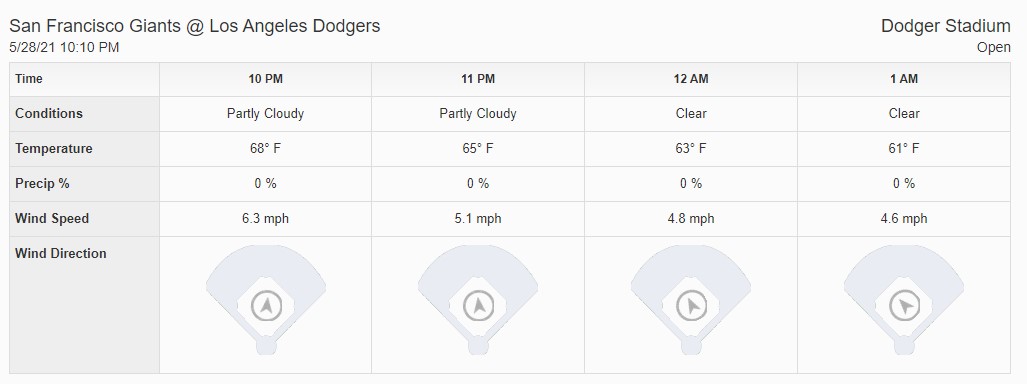Select the 1 AM baseball field diagram
The width and height of the screenshot is (1027, 384).
[904, 300]
